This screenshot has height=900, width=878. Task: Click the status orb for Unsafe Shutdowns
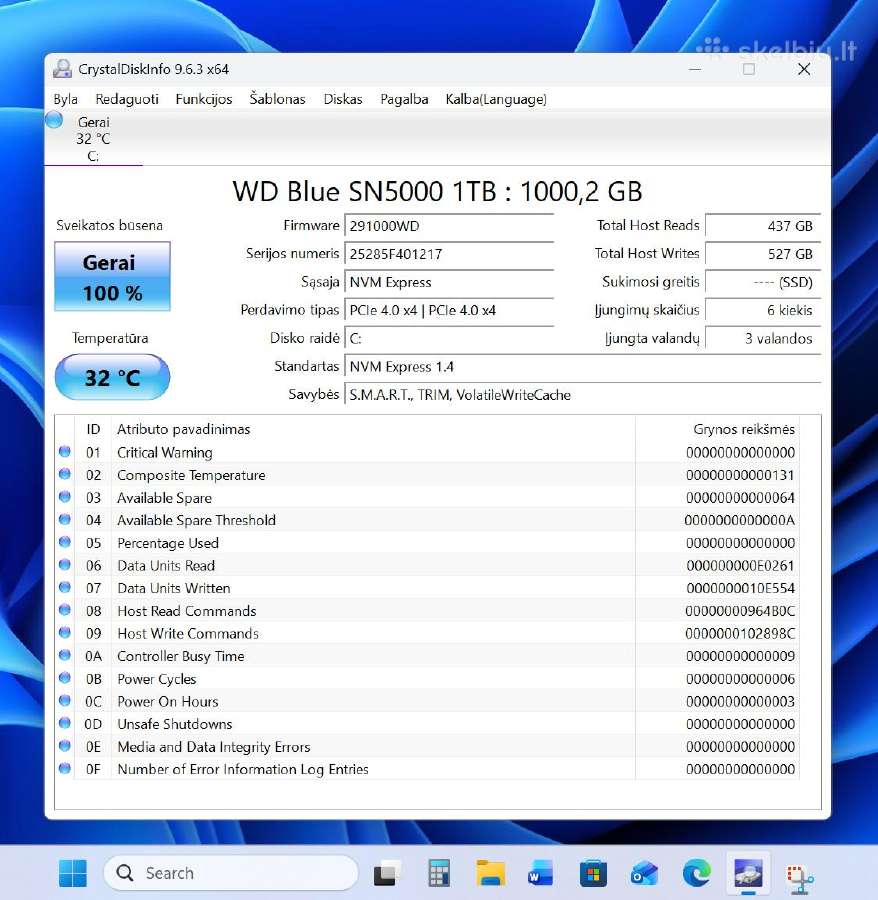(x=65, y=723)
